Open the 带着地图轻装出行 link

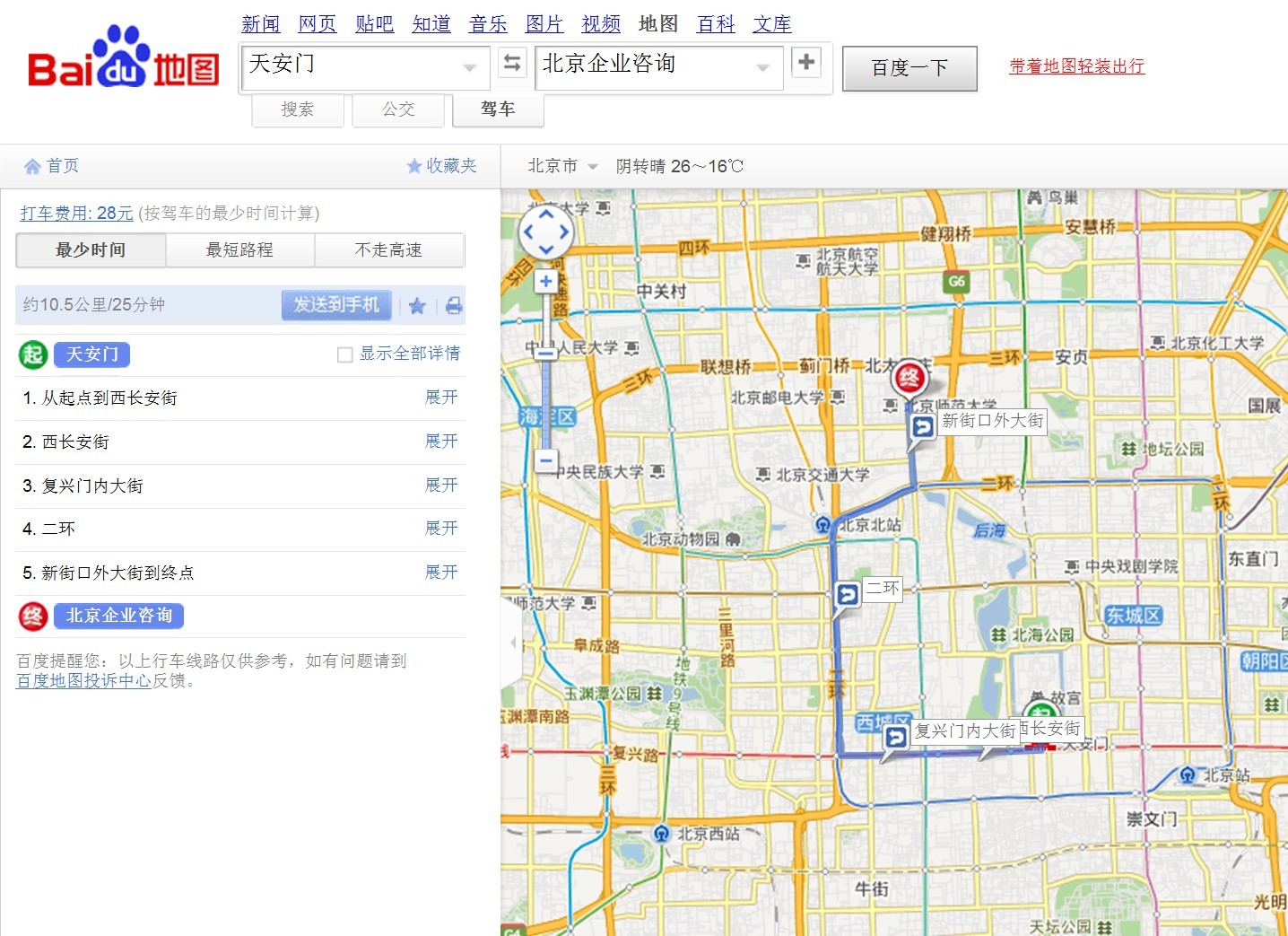point(1076,66)
